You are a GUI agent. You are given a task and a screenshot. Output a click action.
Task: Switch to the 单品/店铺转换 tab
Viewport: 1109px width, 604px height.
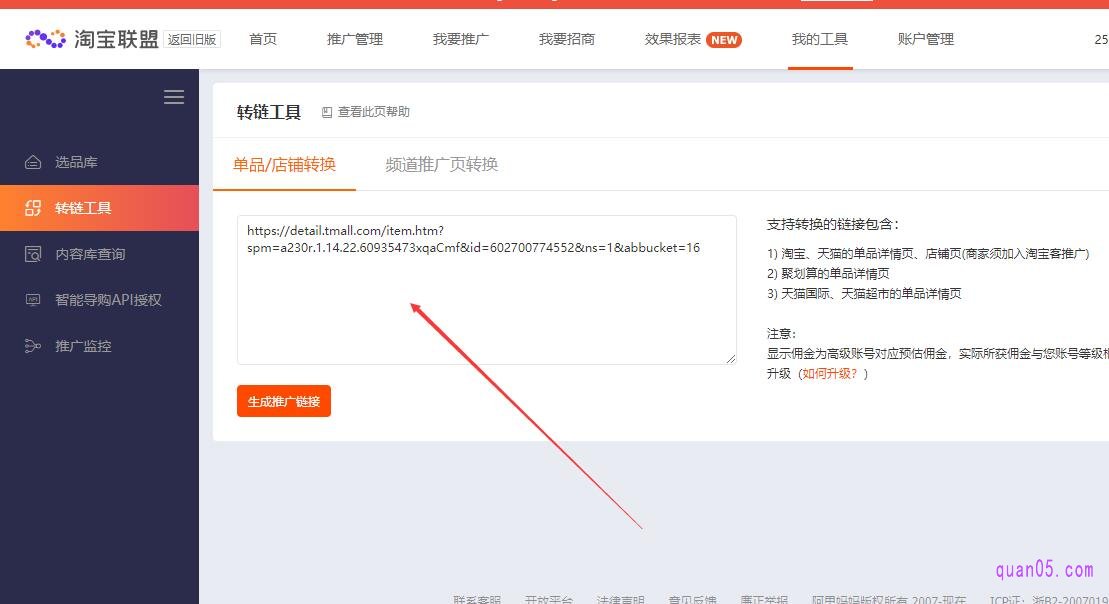284,165
